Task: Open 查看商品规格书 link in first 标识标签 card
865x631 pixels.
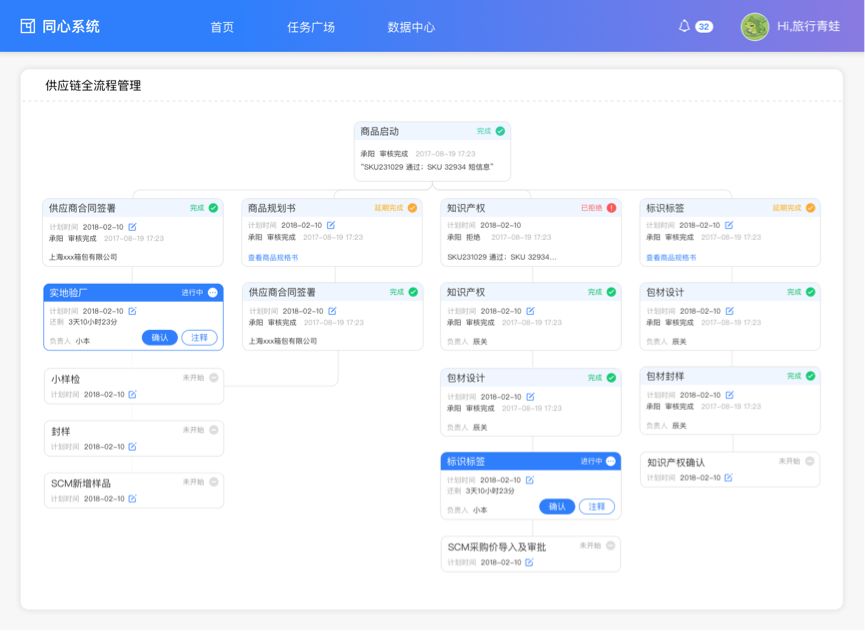Action: [x=671, y=258]
